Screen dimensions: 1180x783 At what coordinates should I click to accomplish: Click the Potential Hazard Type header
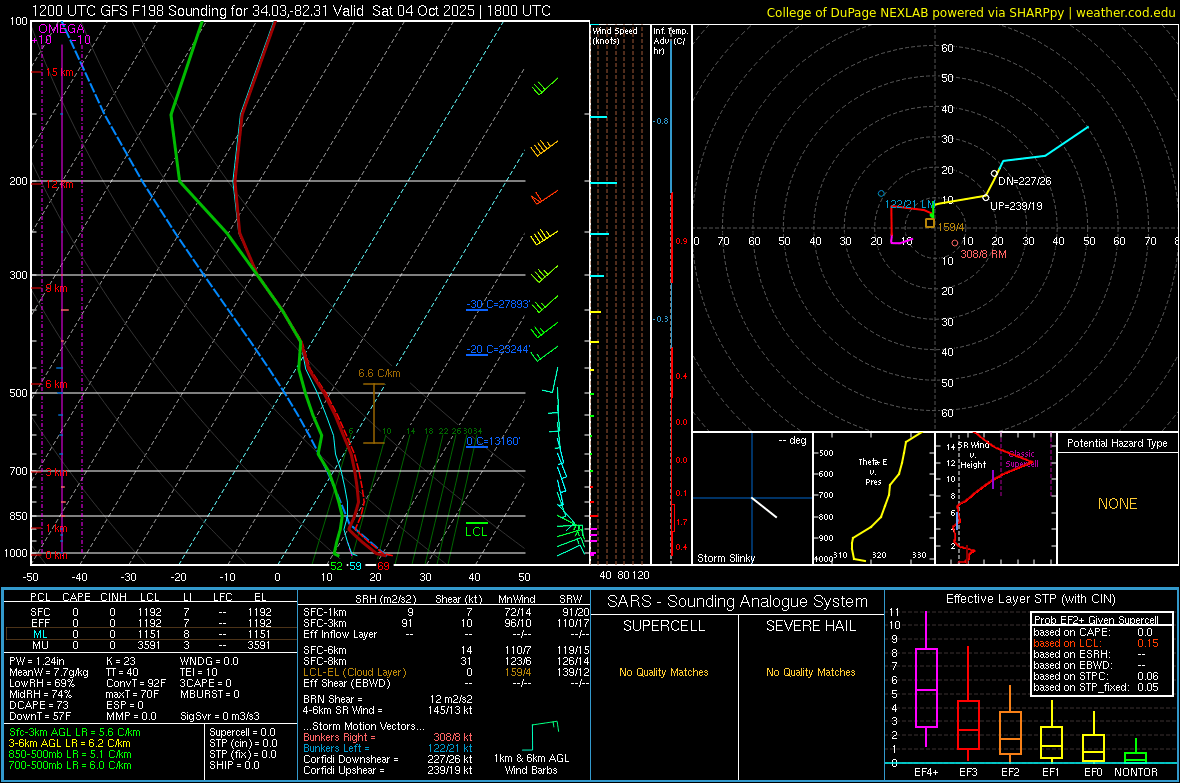tap(1117, 443)
